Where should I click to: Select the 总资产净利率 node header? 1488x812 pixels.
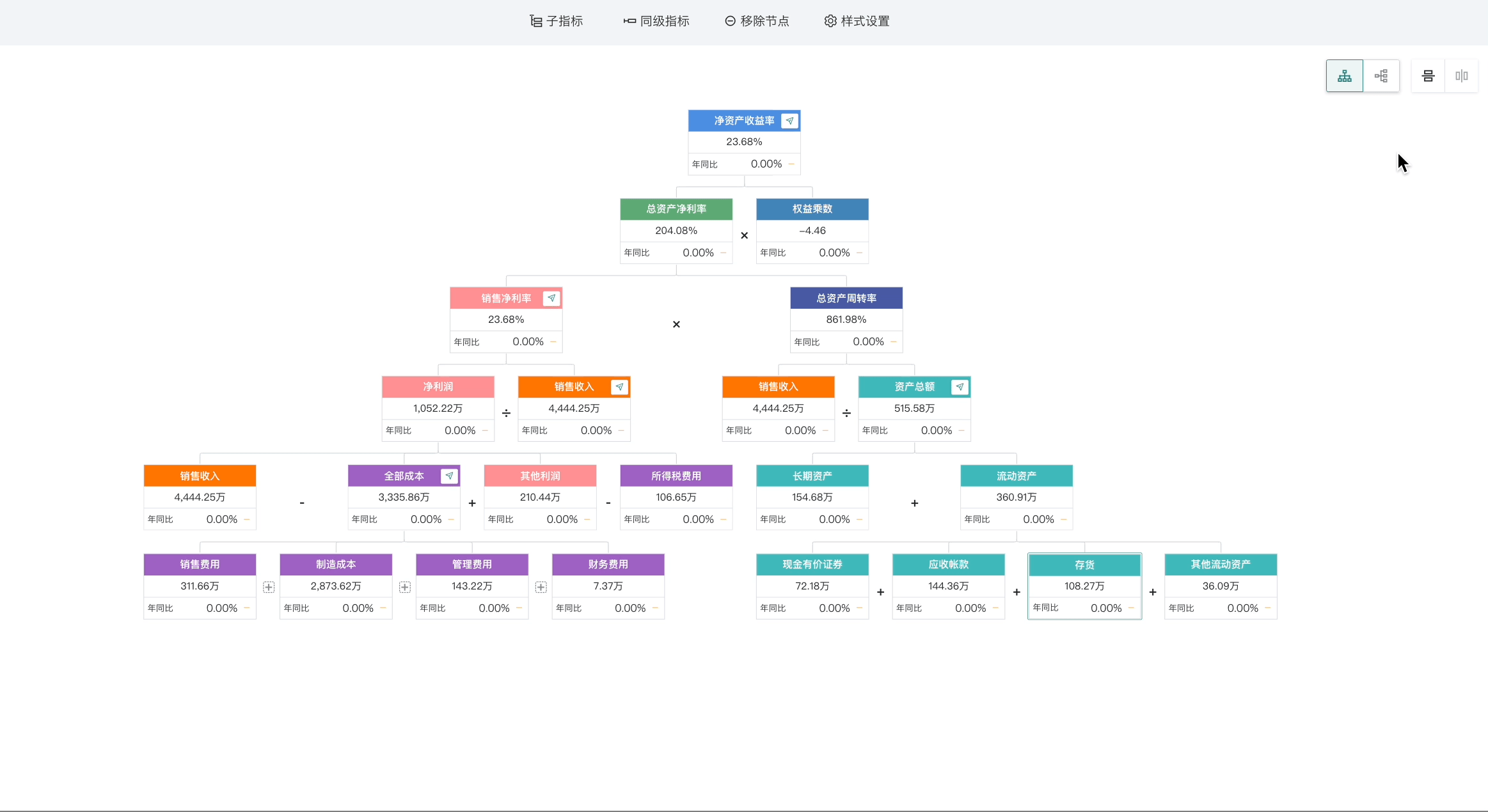tap(676, 209)
